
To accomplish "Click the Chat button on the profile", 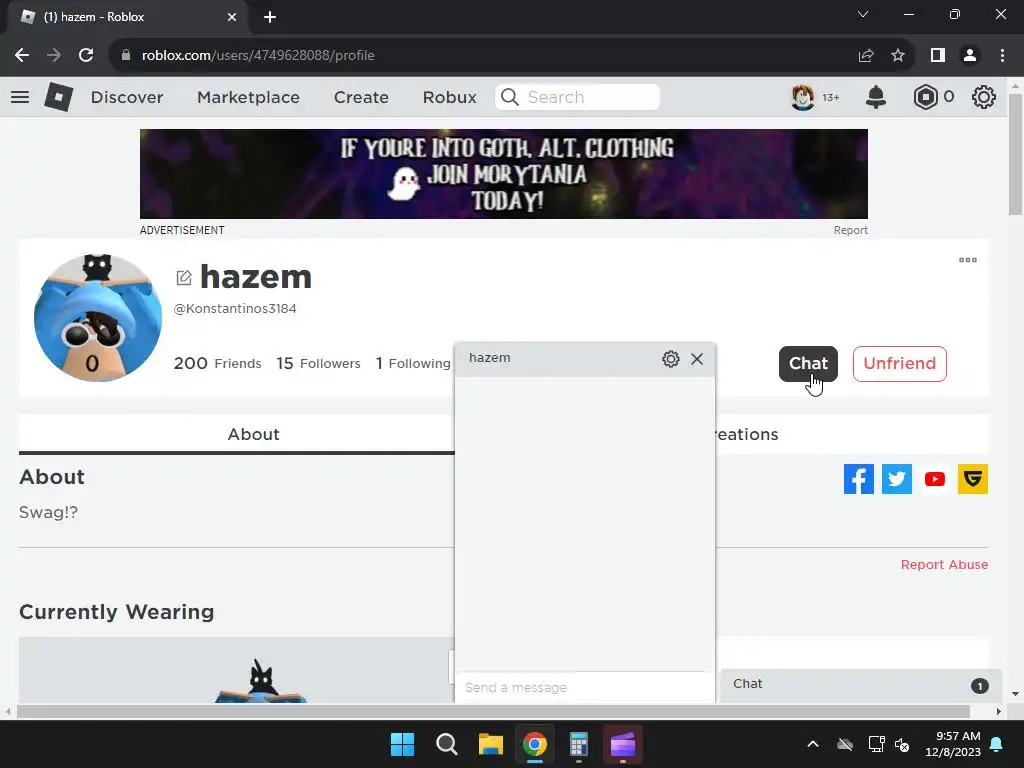I will coord(808,364).
